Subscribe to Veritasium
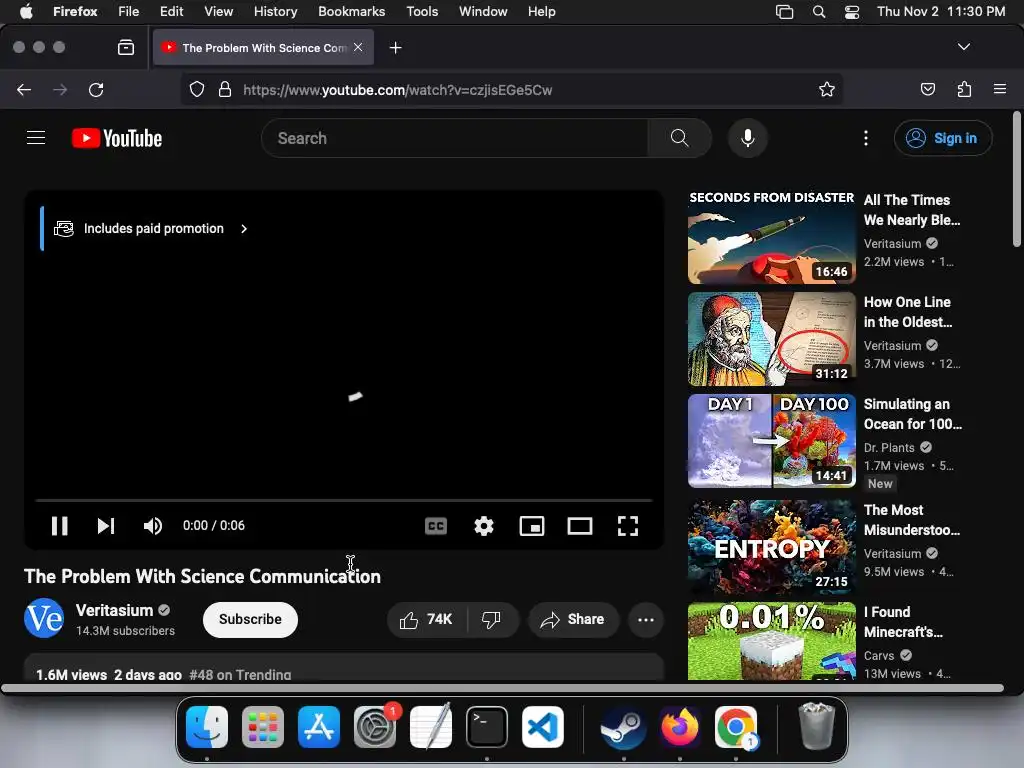The image size is (1024, 768). 250,619
